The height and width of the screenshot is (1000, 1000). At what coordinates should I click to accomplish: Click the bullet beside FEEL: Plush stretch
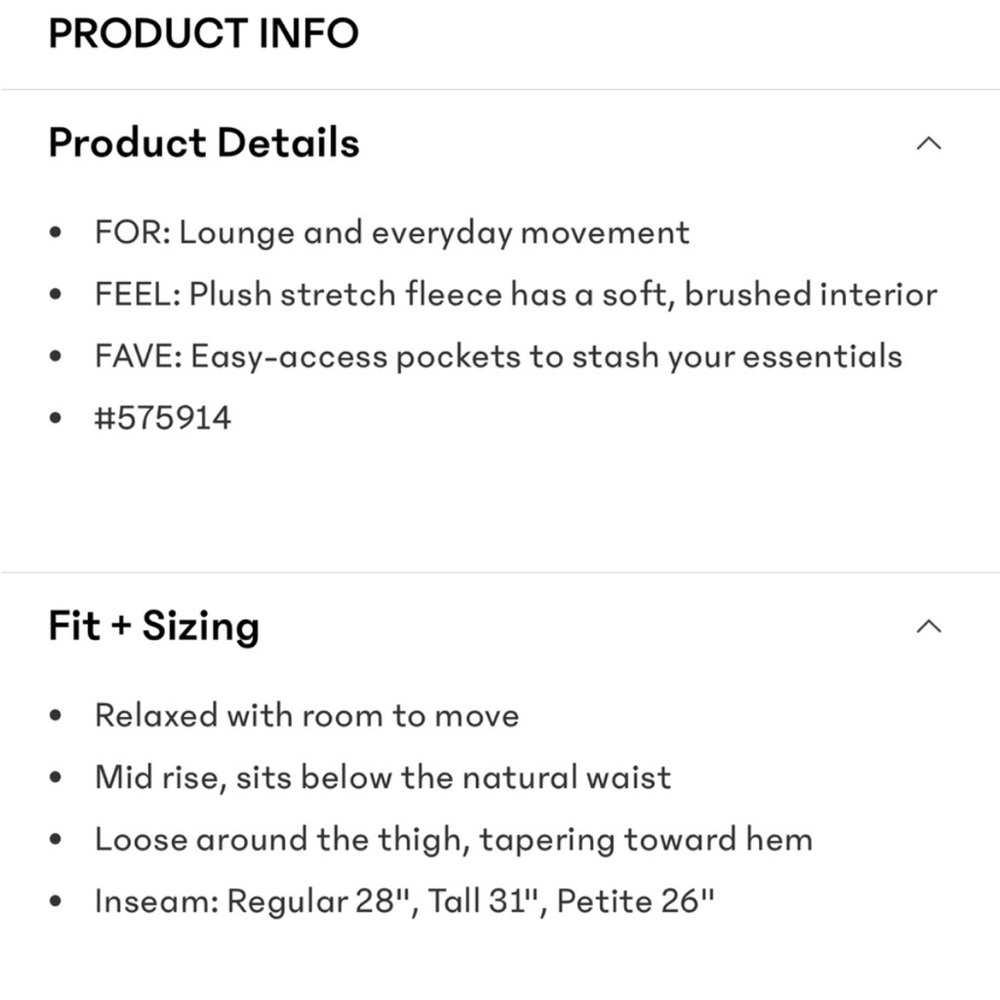click(x=55, y=294)
